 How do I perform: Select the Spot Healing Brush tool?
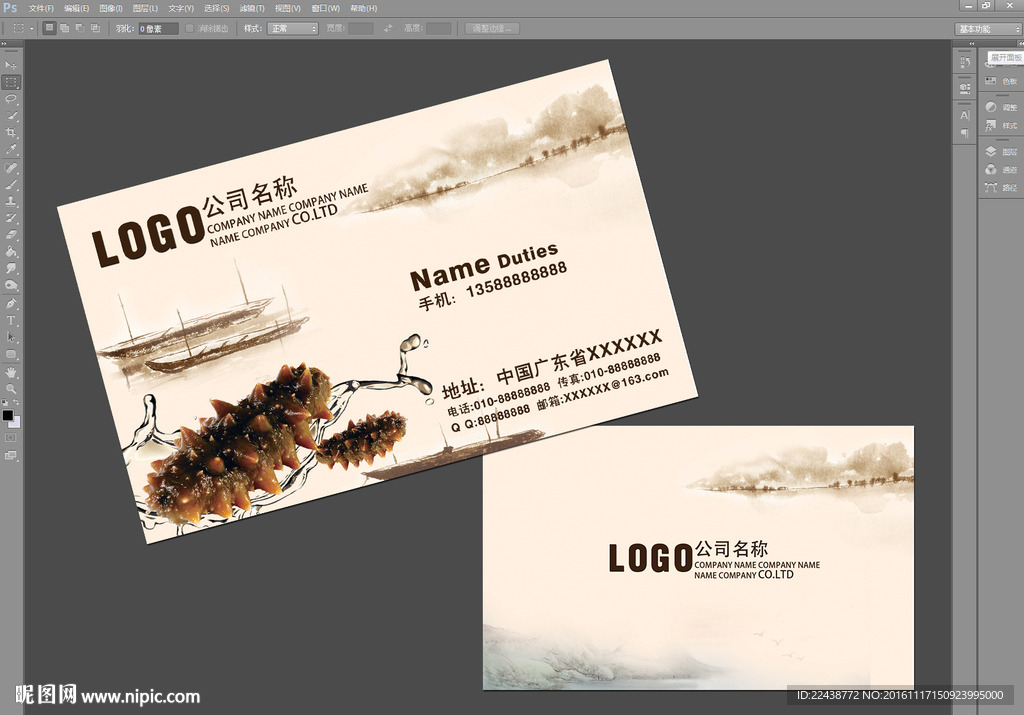pyautogui.click(x=11, y=168)
